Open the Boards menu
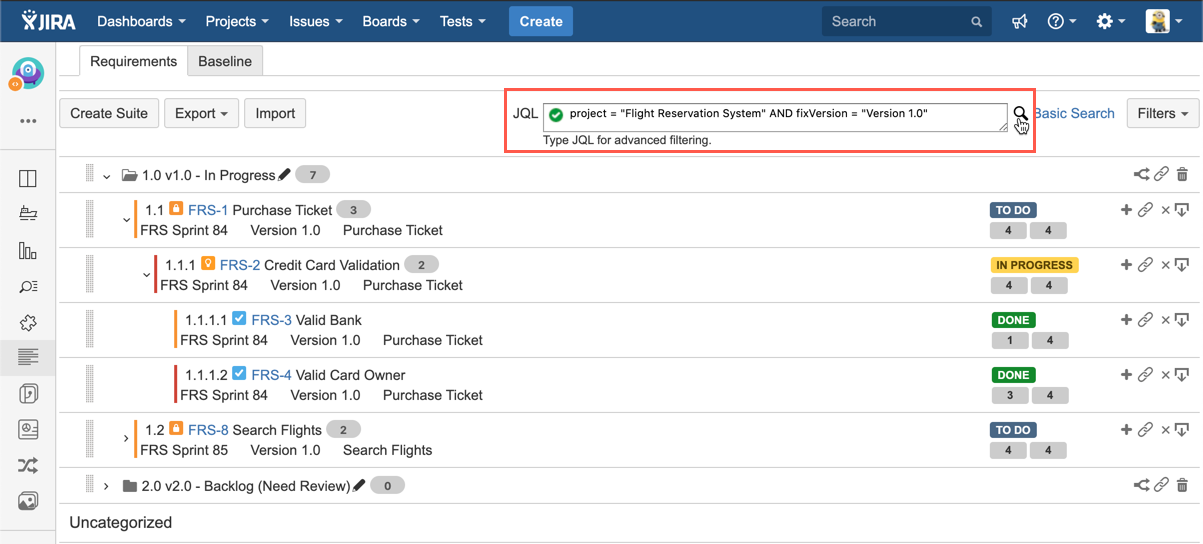The width and height of the screenshot is (1203, 544). pyautogui.click(x=391, y=21)
